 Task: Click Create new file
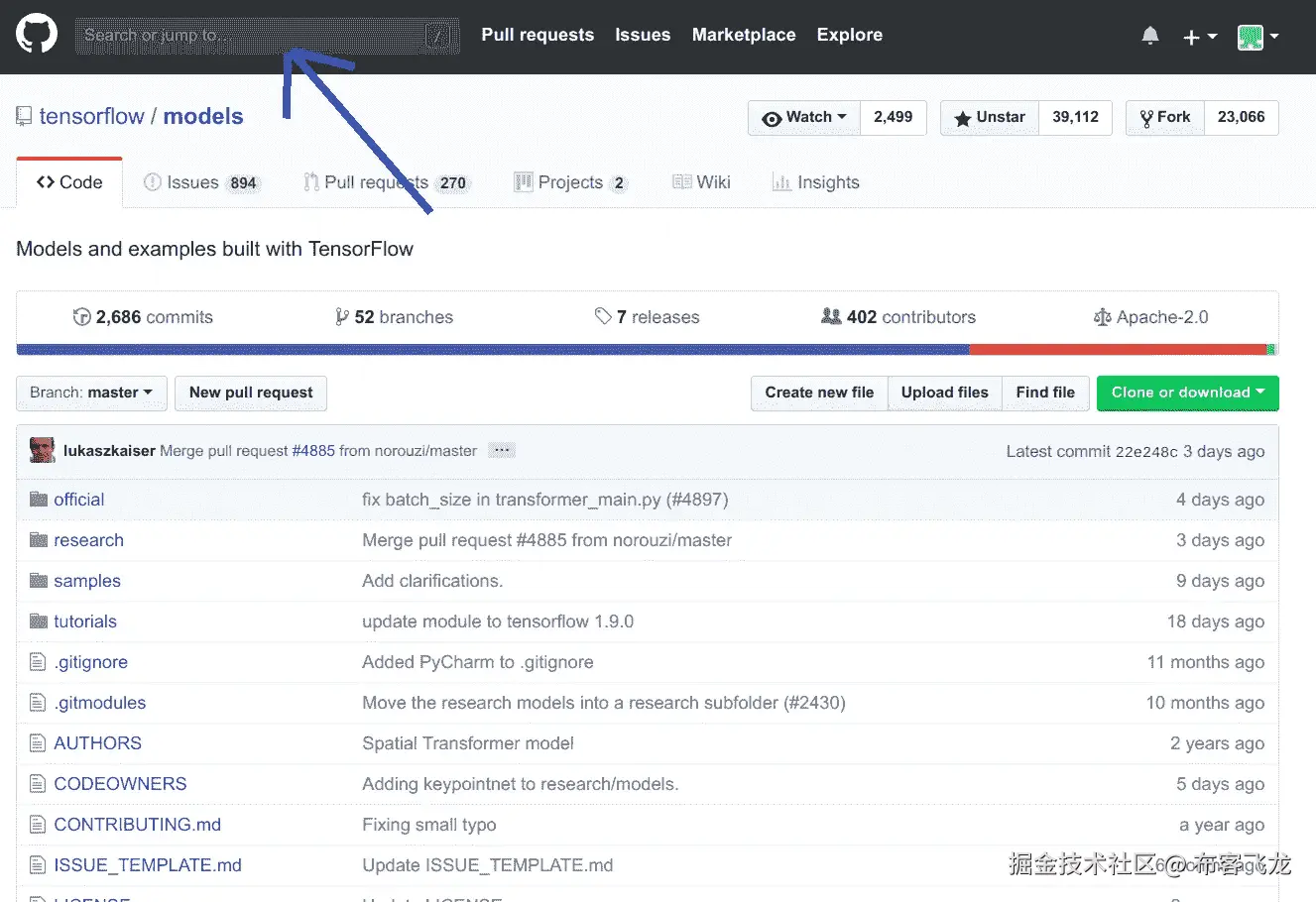[x=819, y=393]
